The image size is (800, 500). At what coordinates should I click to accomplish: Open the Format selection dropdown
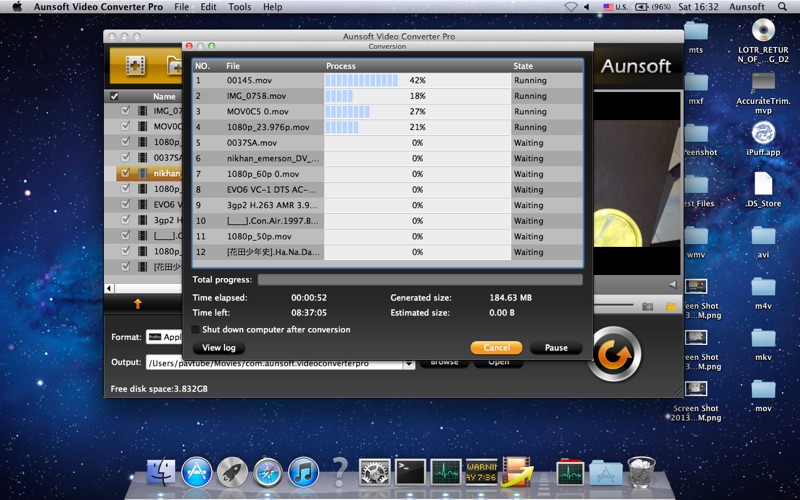pos(164,337)
